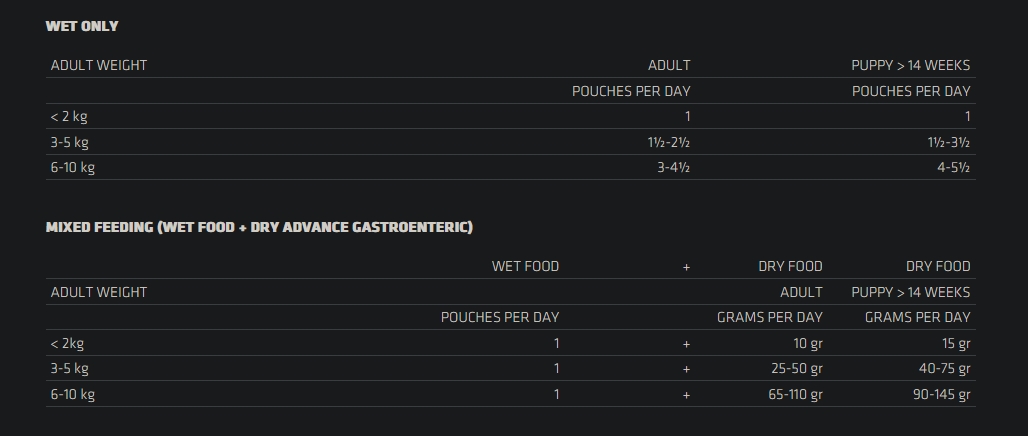Click the 4-5½ puppy pouches value
The image size is (1028, 436).
953,167
